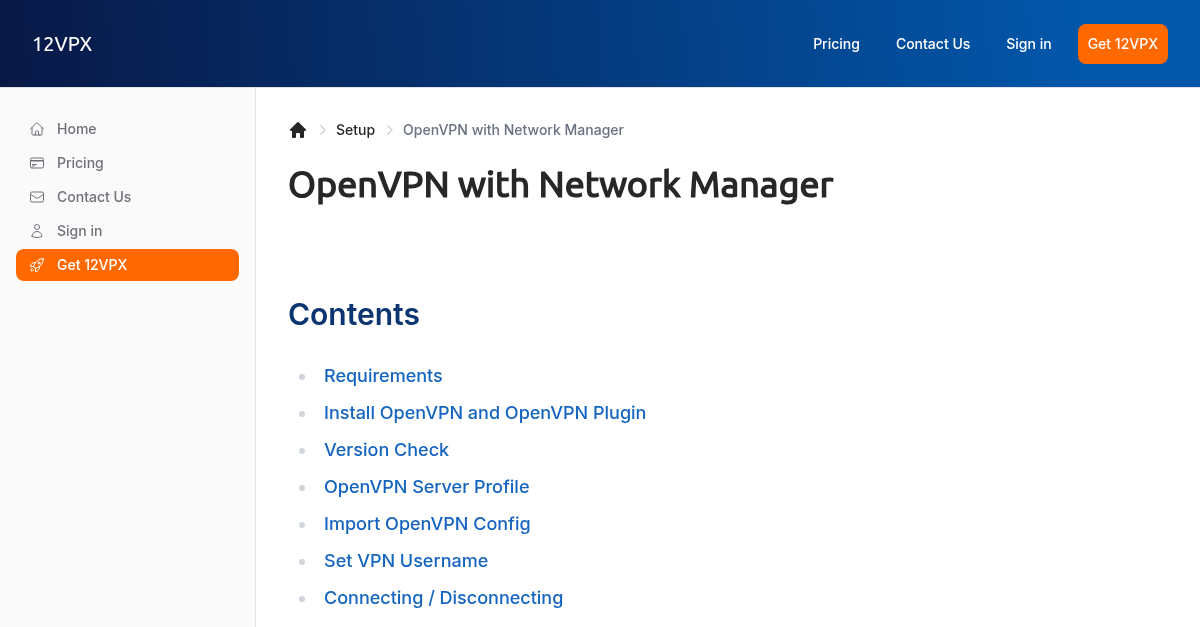Viewport: 1200px width, 627px height.
Task: Click the Import OpenVPN Config link
Action: (x=427, y=524)
